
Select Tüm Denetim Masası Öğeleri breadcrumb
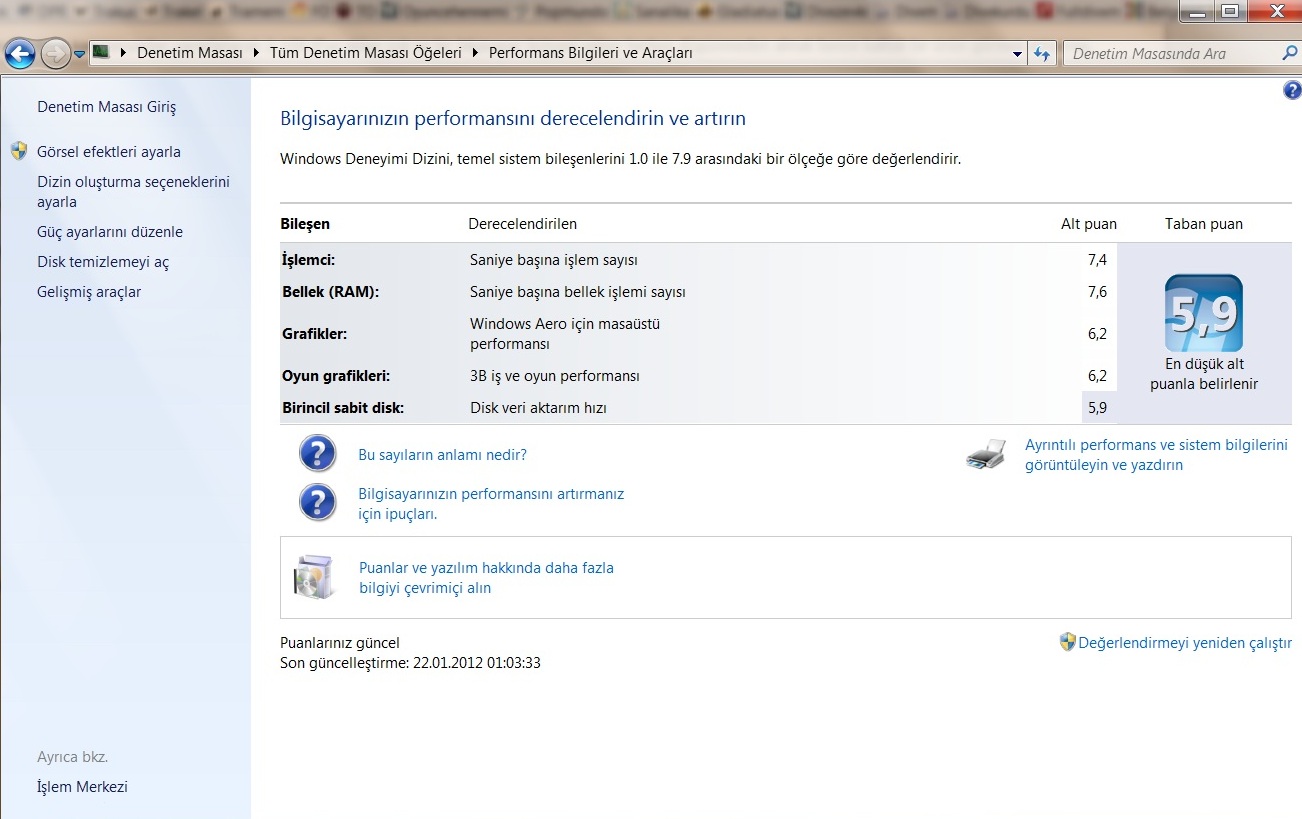[x=366, y=53]
